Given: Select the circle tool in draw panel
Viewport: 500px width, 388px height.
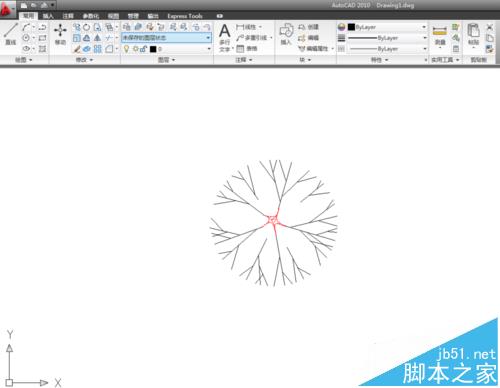Looking at the screenshot, I should click(26, 38).
